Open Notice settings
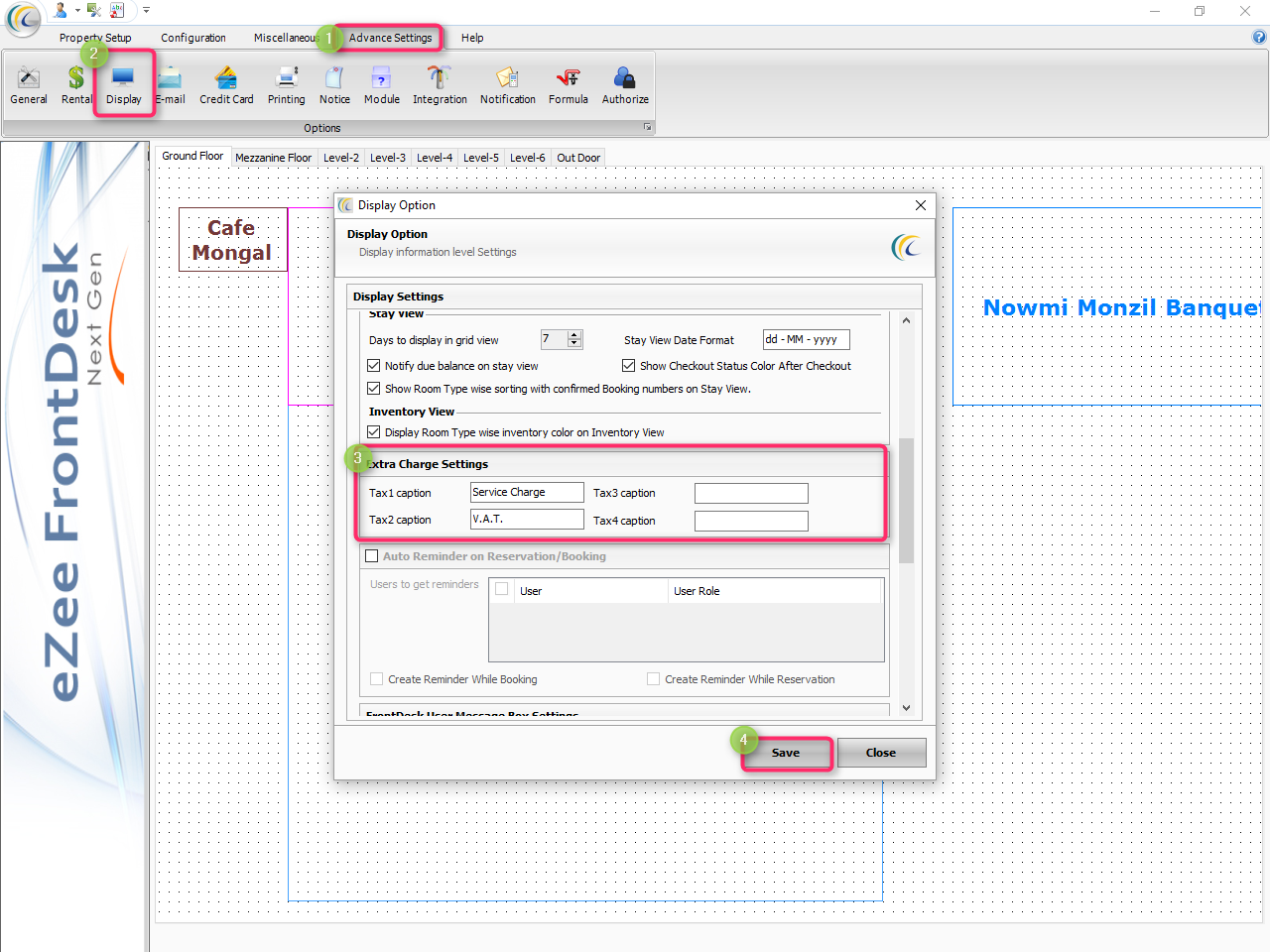1270x952 pixels. pyautogui.click(x=334, y=85)
